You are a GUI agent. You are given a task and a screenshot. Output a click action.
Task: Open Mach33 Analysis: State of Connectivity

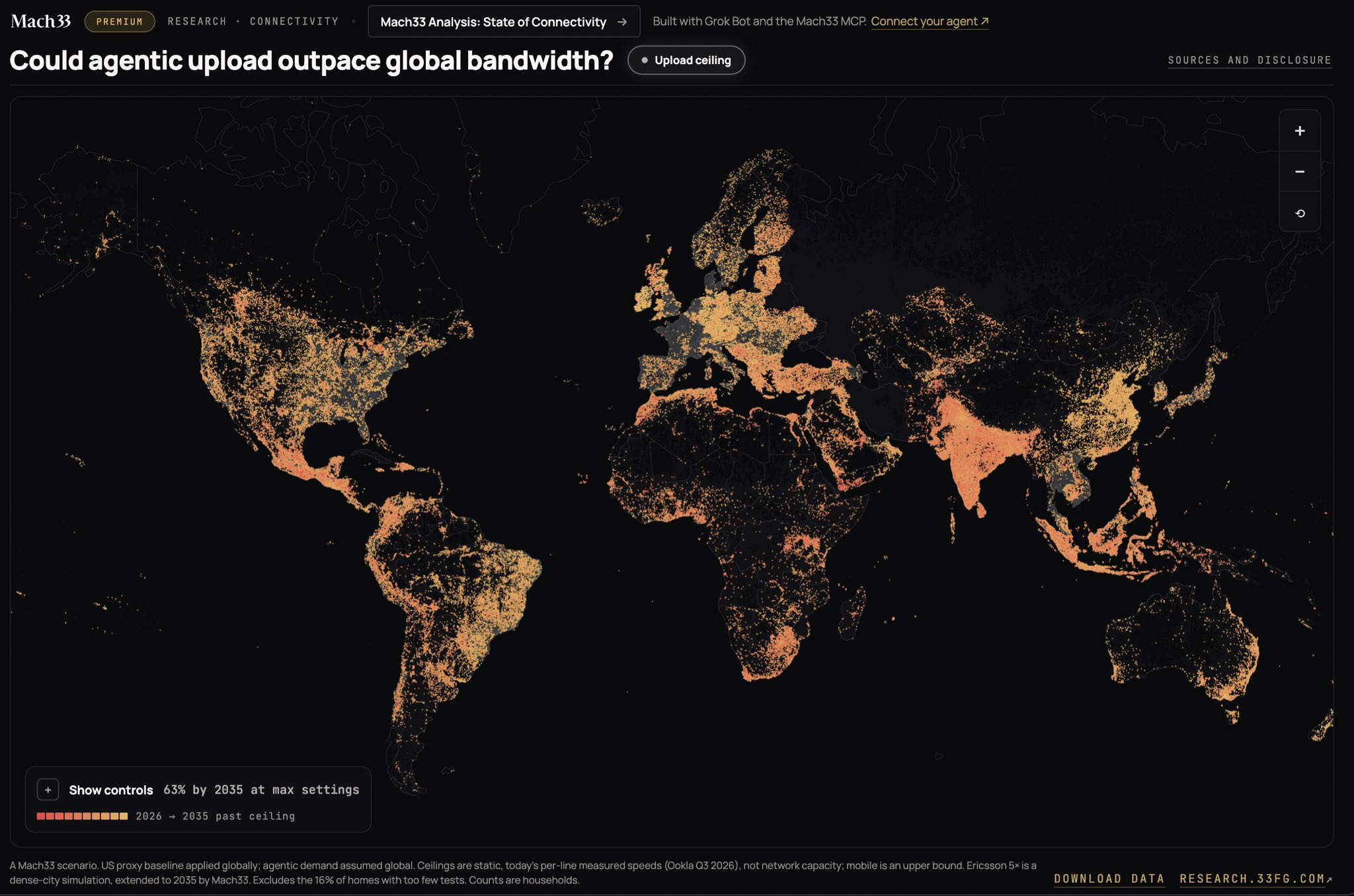[x=504, y=22]
